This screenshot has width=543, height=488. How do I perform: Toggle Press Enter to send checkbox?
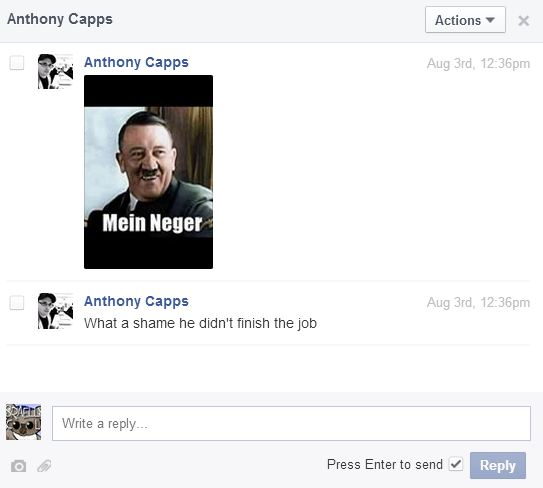(456, 464)
